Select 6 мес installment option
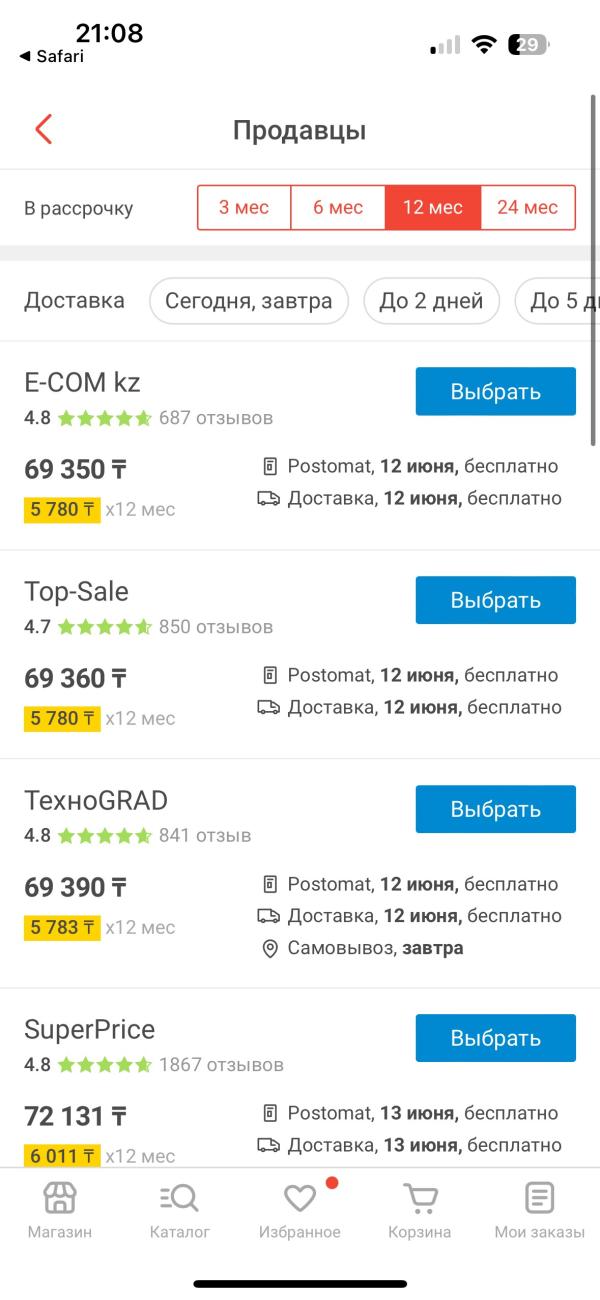The width and height of the screenshot is (600, 1300). 338,208
